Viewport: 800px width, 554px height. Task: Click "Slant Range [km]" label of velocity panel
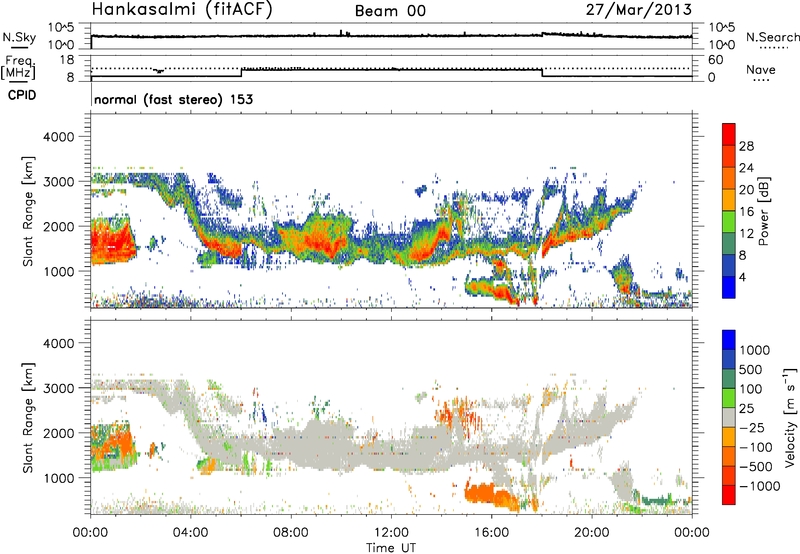28,418
